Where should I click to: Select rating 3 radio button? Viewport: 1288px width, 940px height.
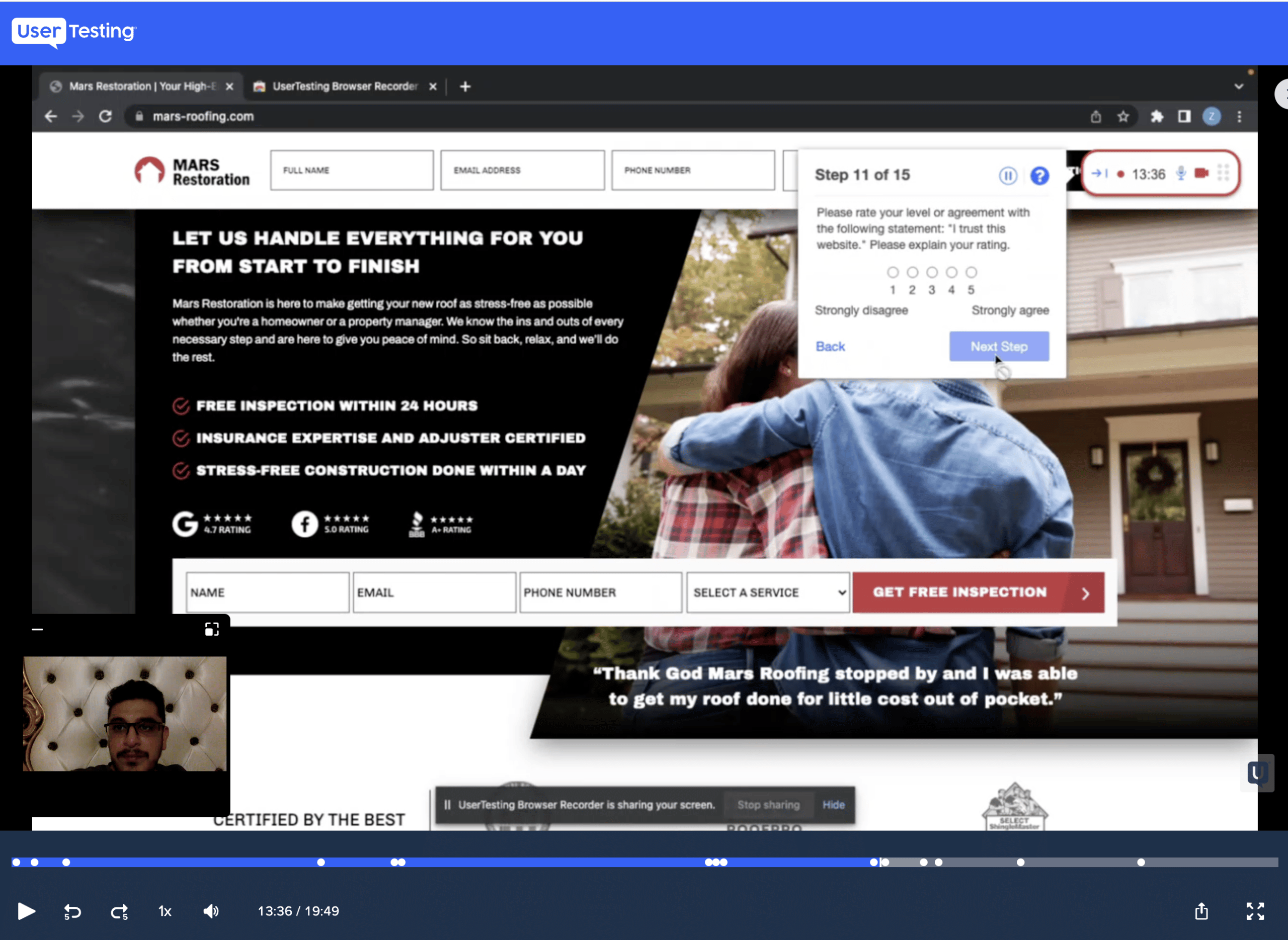(932, 273)
